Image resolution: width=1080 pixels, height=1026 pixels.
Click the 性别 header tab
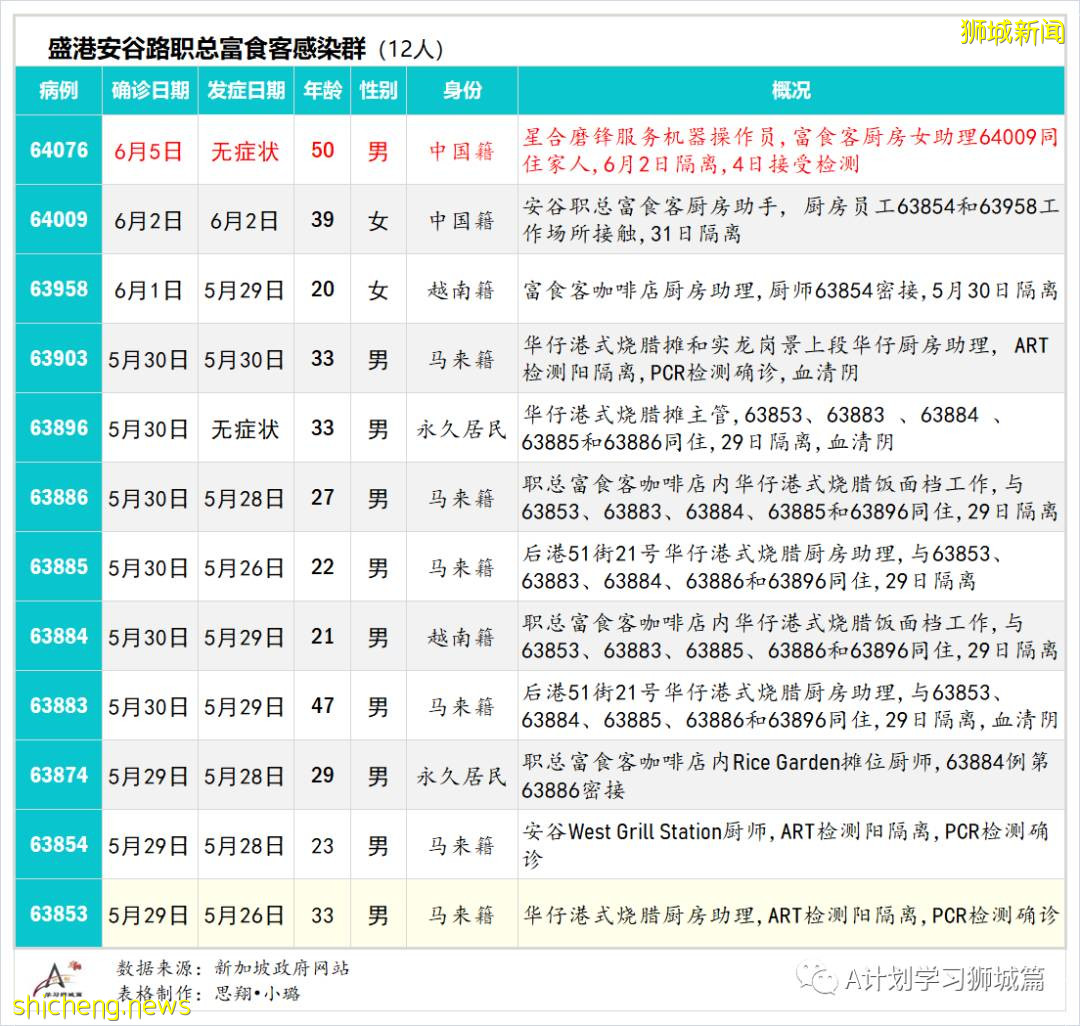point(378,90)
